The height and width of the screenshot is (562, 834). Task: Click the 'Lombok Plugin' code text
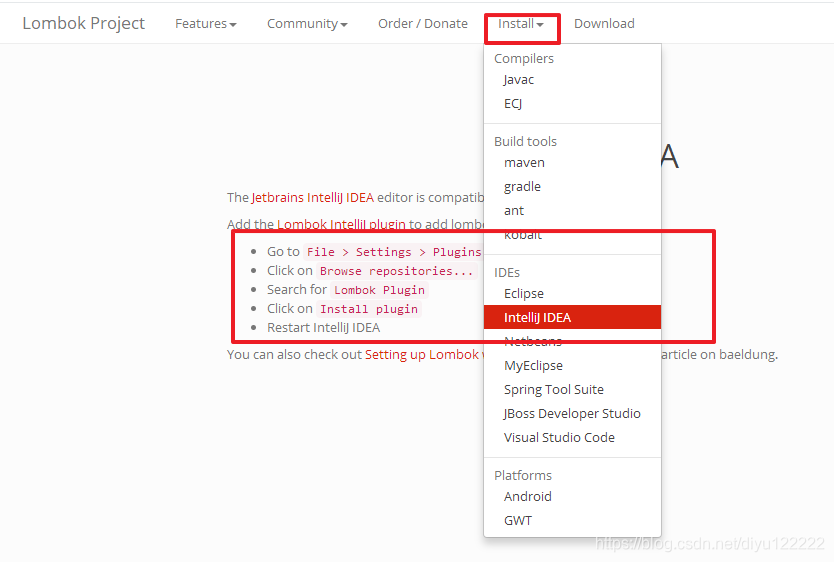[379, 290]
